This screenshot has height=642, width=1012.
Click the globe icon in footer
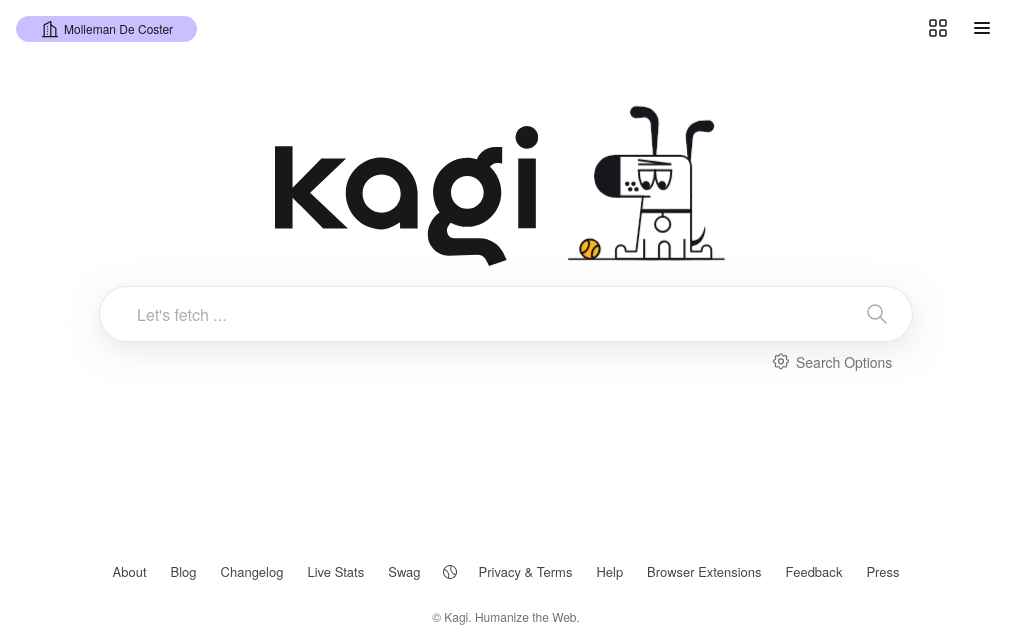pos(450,572)
